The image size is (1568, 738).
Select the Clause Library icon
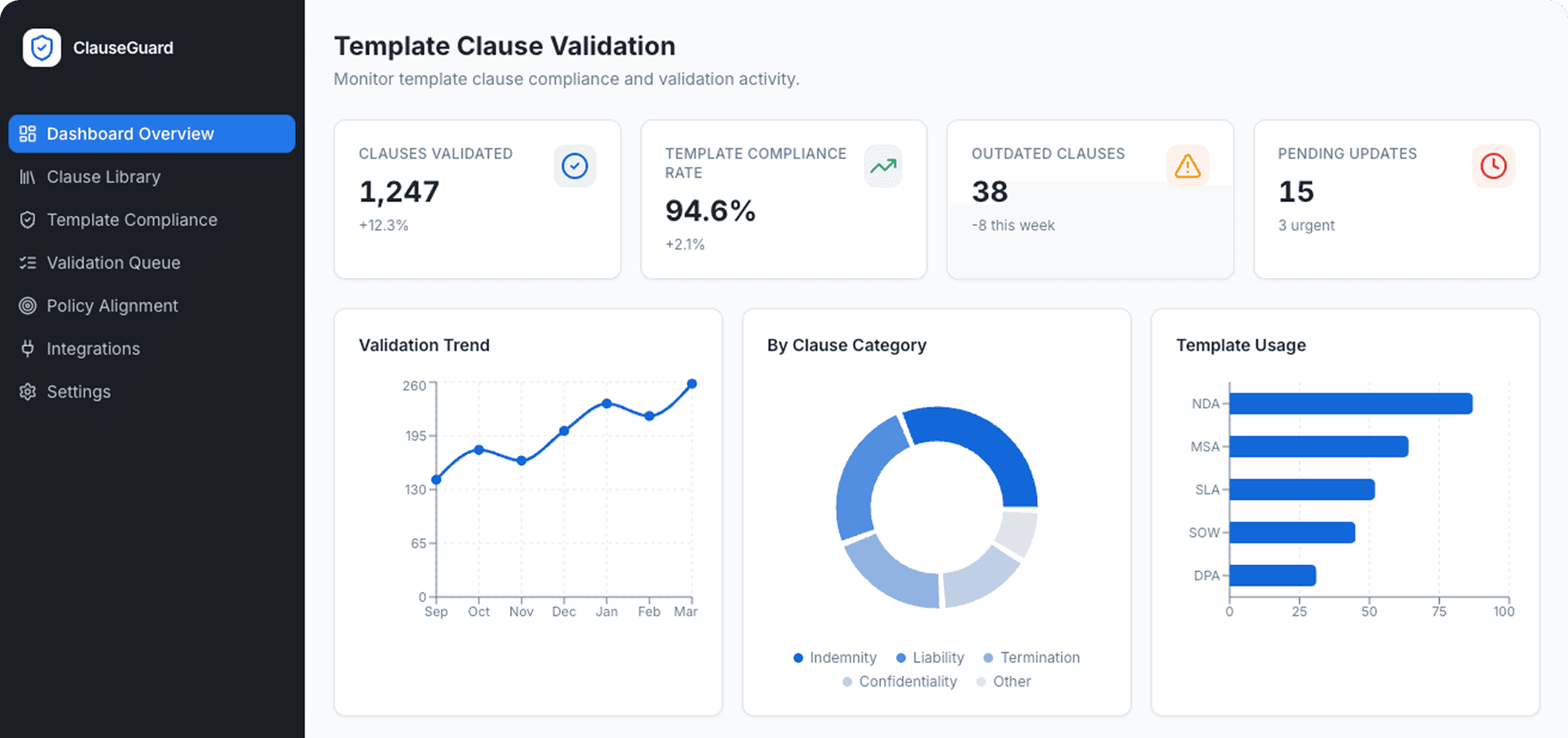28,177
